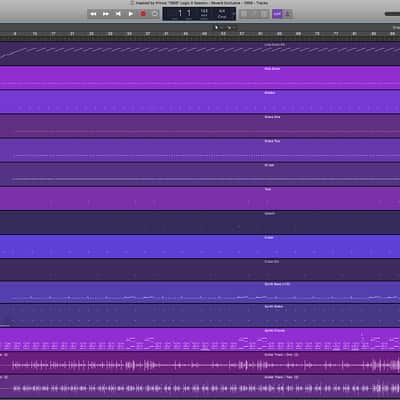The height and width of the screenshot is (400, 400).
Task: Click the ruler at bar 53
Action: coord(223,34)
